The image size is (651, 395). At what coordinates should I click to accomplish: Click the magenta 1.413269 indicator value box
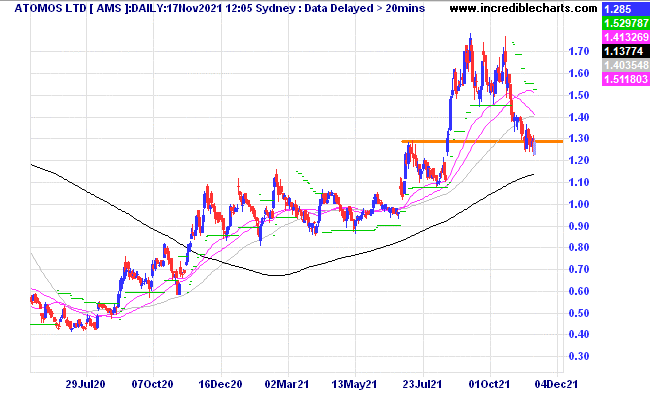tap(626, 37)
